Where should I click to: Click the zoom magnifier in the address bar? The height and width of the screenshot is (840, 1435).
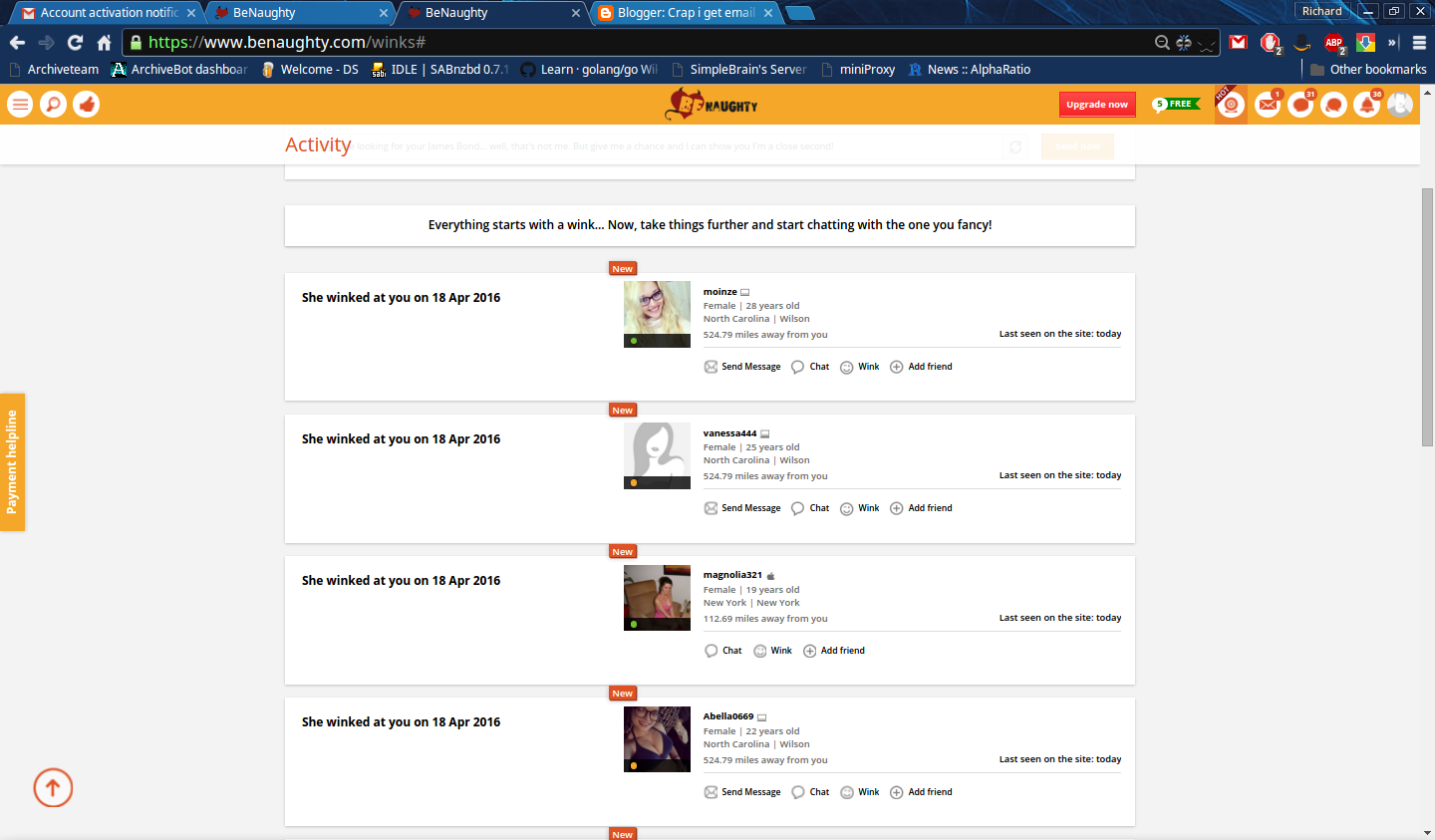1162,42
